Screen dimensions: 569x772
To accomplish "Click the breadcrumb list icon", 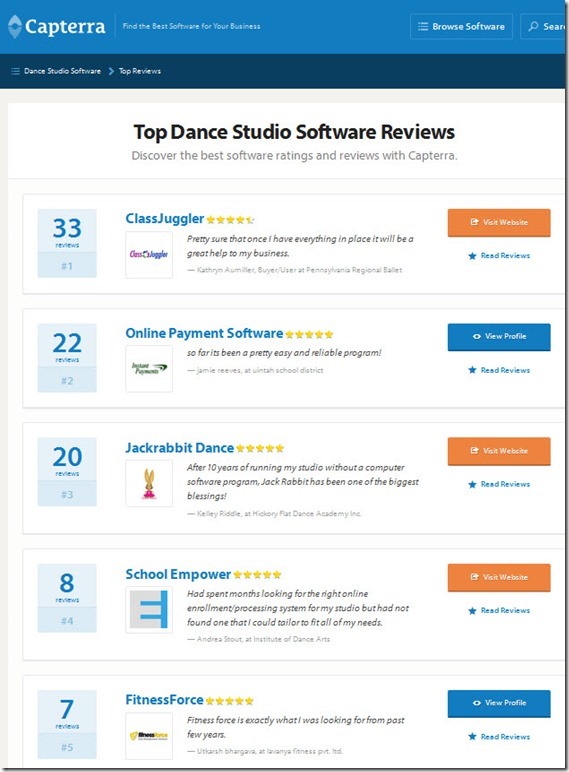I will [x=15, y=71].
